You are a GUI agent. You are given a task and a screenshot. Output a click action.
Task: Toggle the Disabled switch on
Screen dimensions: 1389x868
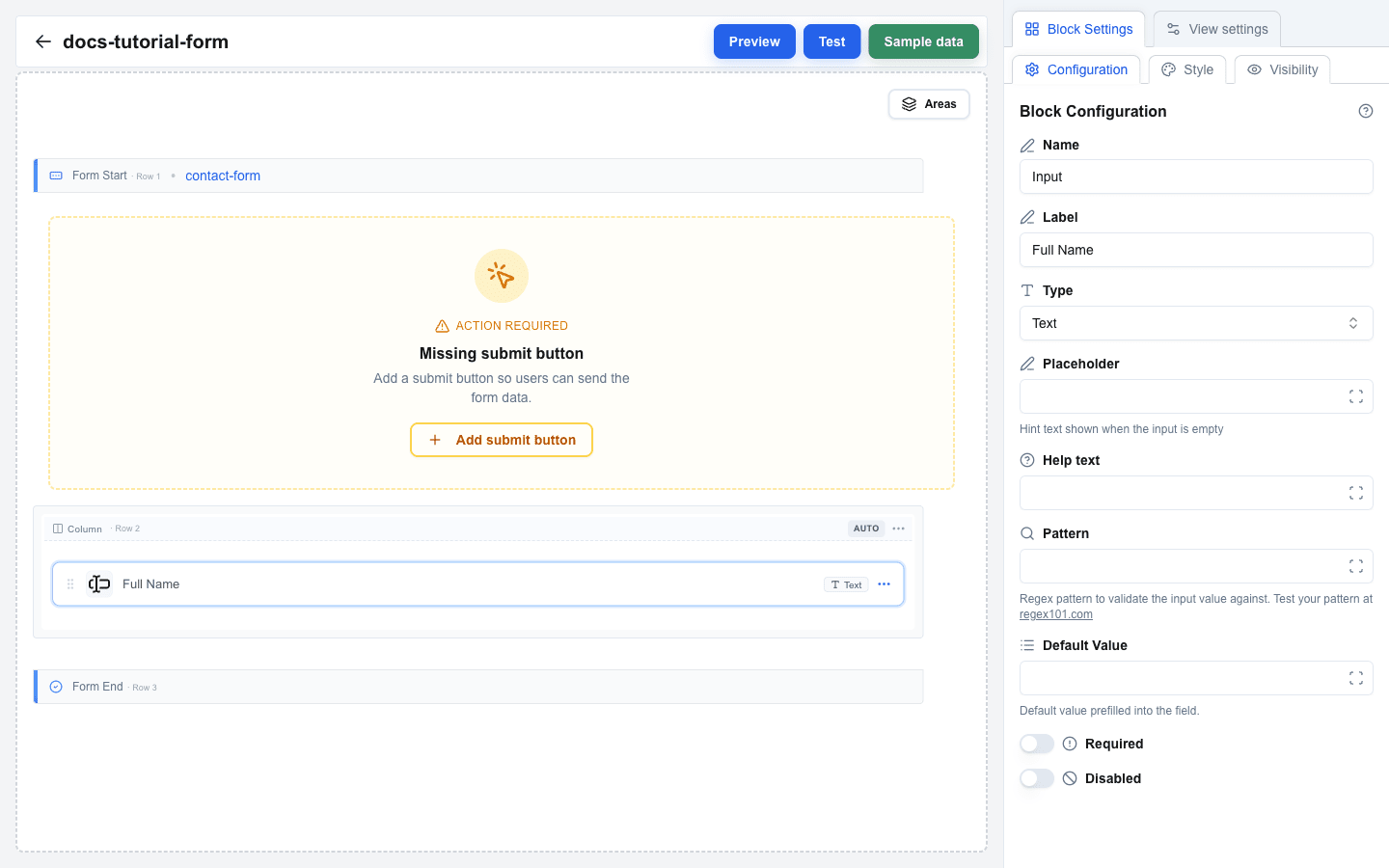(x=1037, y=778)
